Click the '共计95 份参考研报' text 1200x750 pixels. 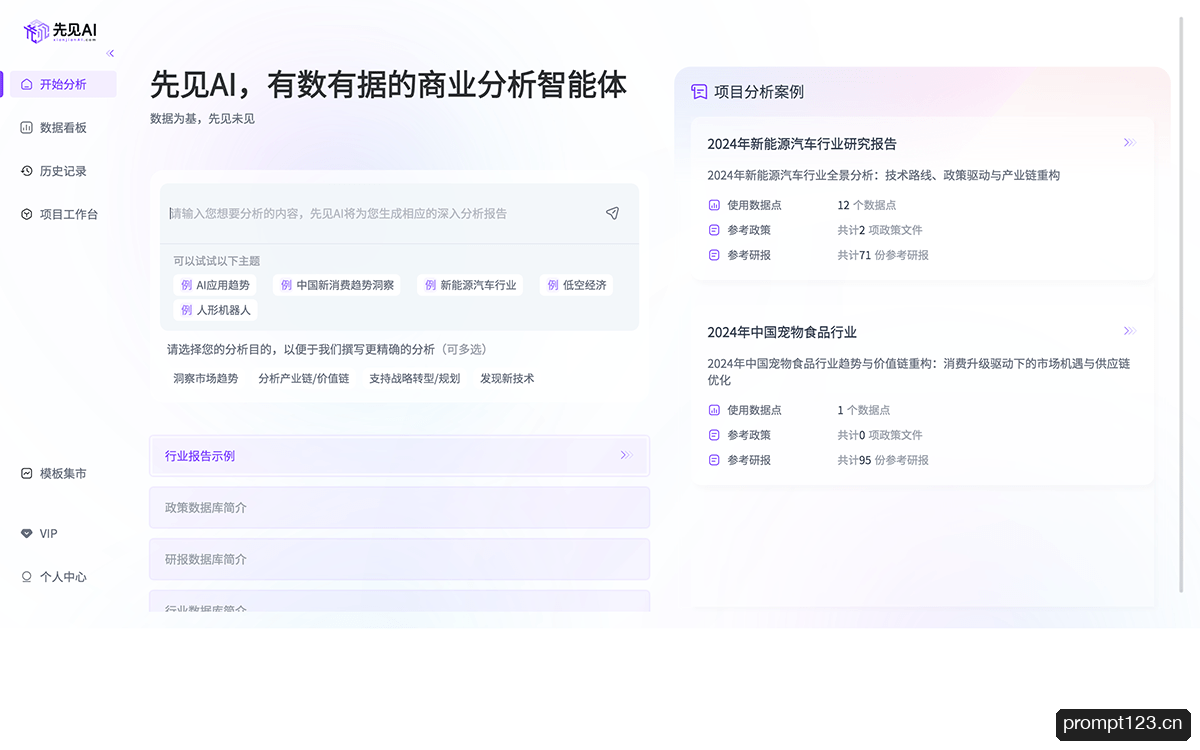coord(883,460)
